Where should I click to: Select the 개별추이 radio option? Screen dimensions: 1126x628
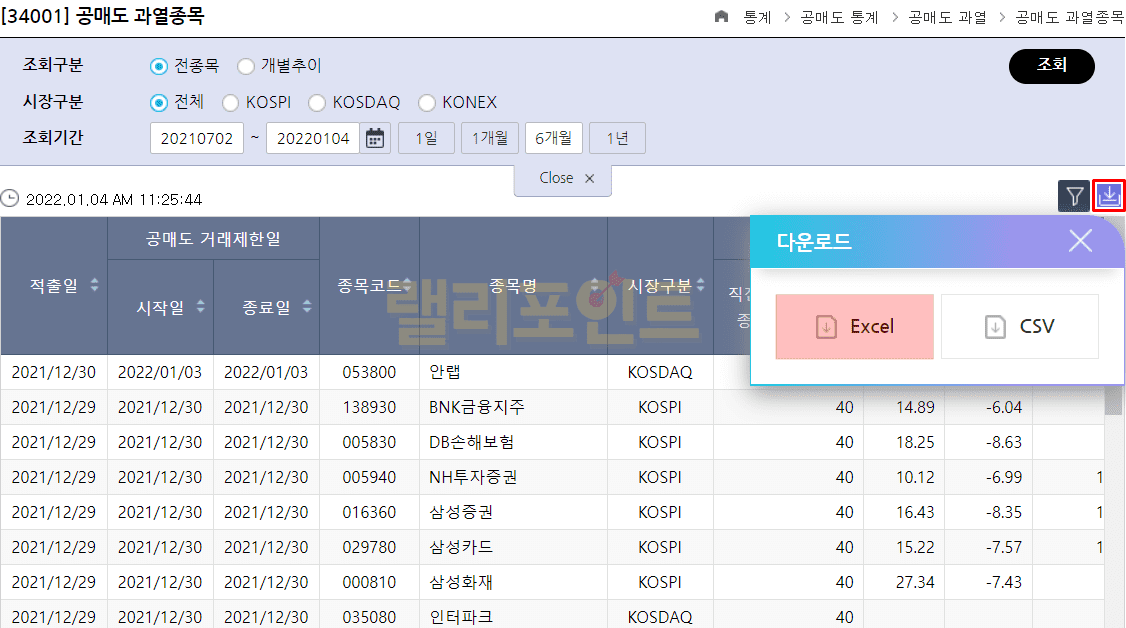246,66
